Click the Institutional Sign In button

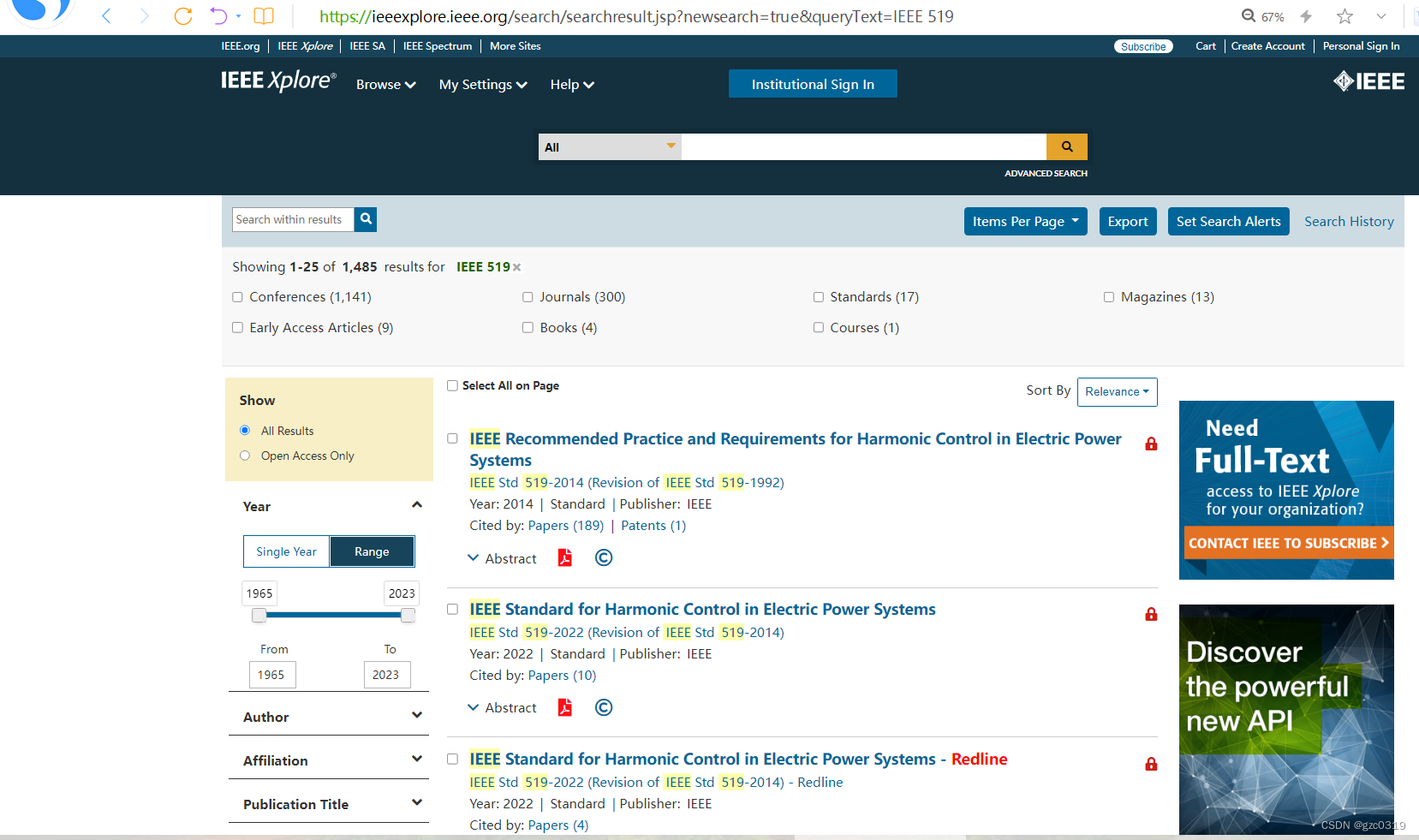click(x=813, y=84)
